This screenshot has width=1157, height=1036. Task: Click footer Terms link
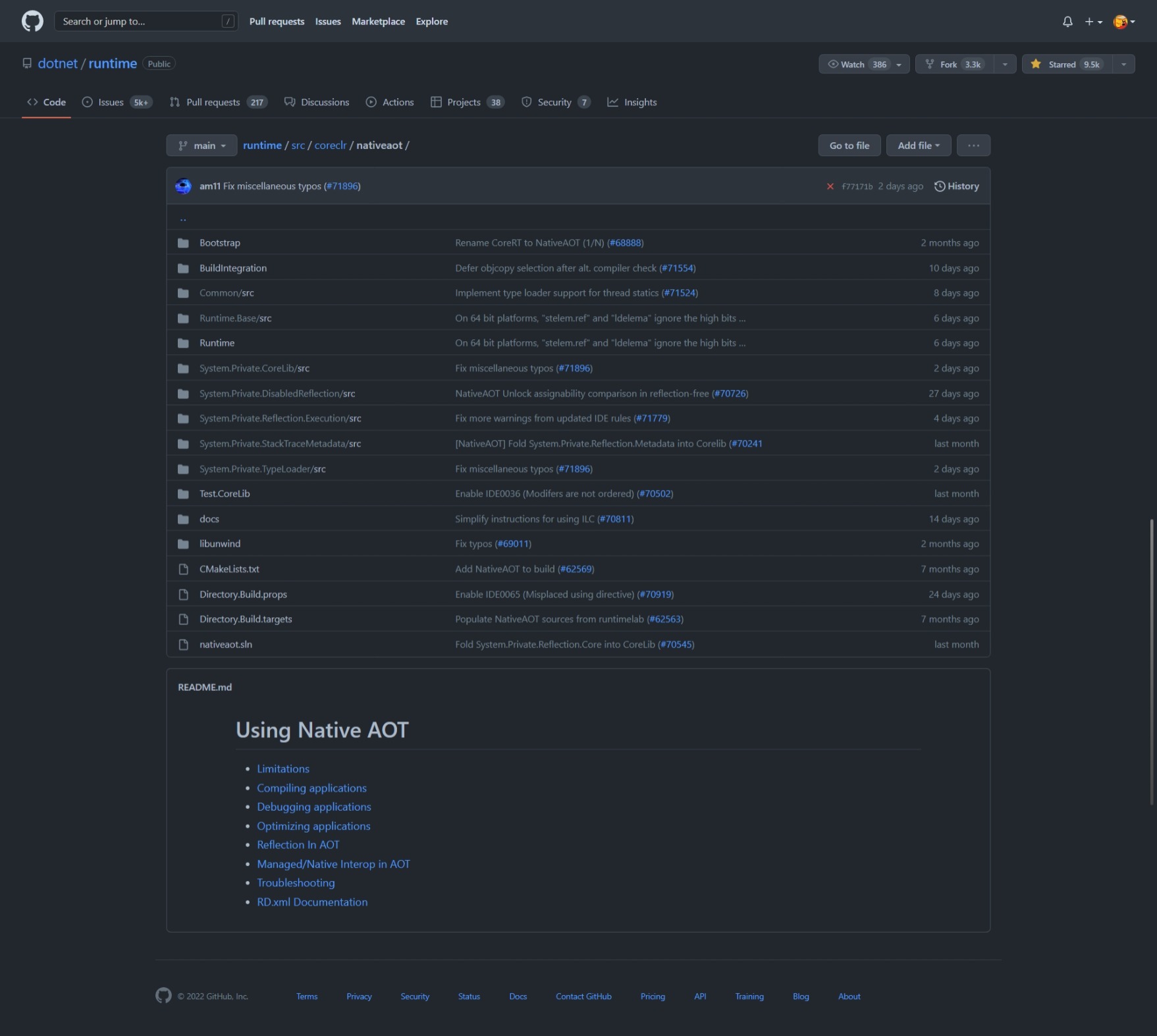click(x=307, y=996)
